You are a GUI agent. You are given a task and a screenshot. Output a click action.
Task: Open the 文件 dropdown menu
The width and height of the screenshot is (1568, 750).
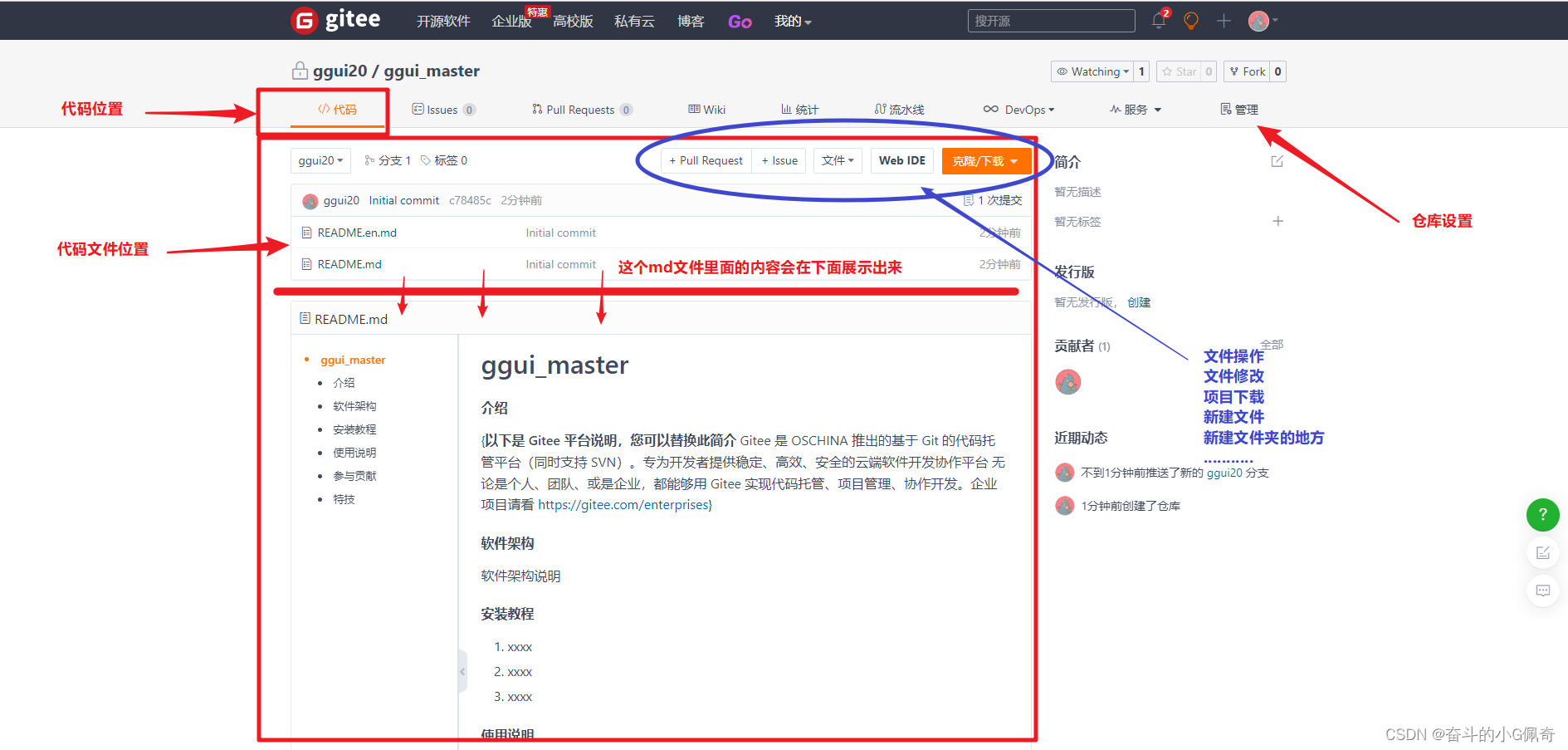click(x=838, y=160)
